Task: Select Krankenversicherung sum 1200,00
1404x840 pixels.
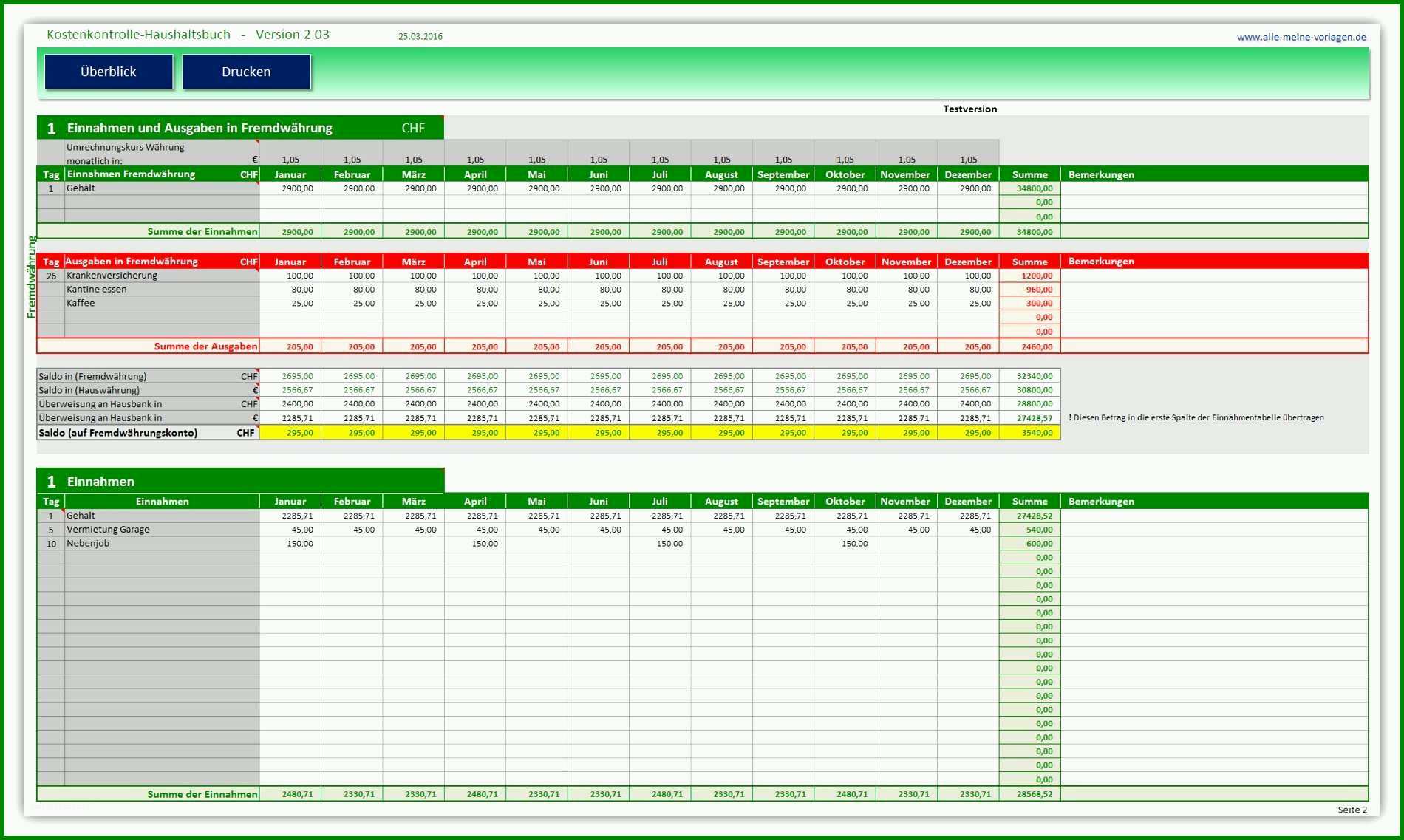Action: (x=1029, y=276)
